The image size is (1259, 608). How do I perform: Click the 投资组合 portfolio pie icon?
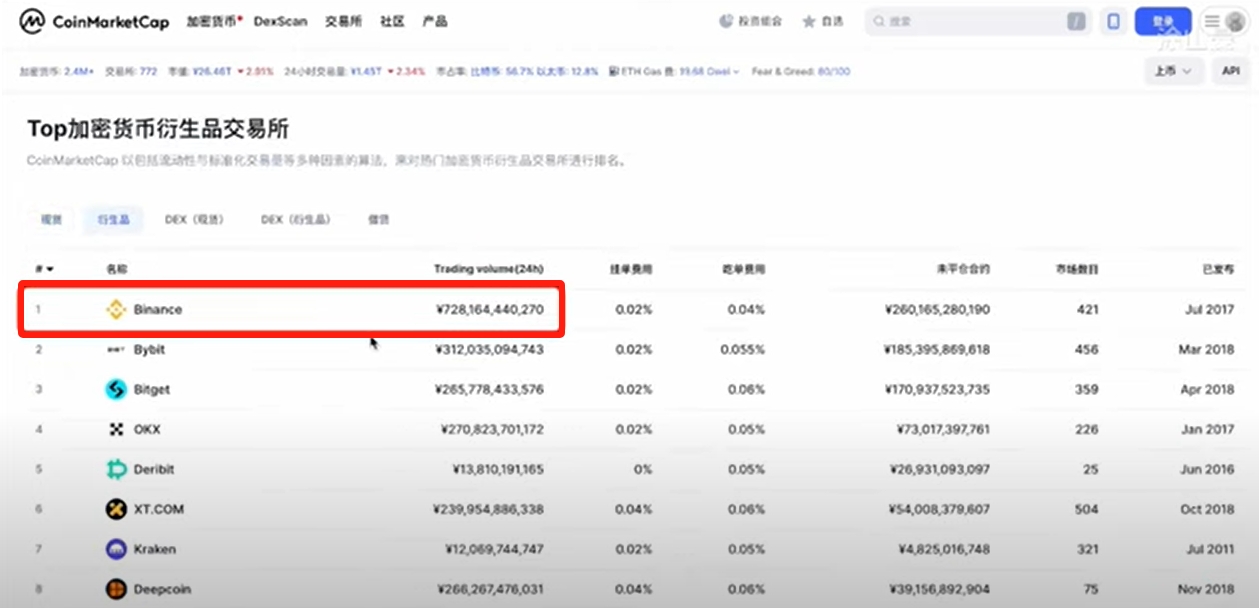pos(729,20)
